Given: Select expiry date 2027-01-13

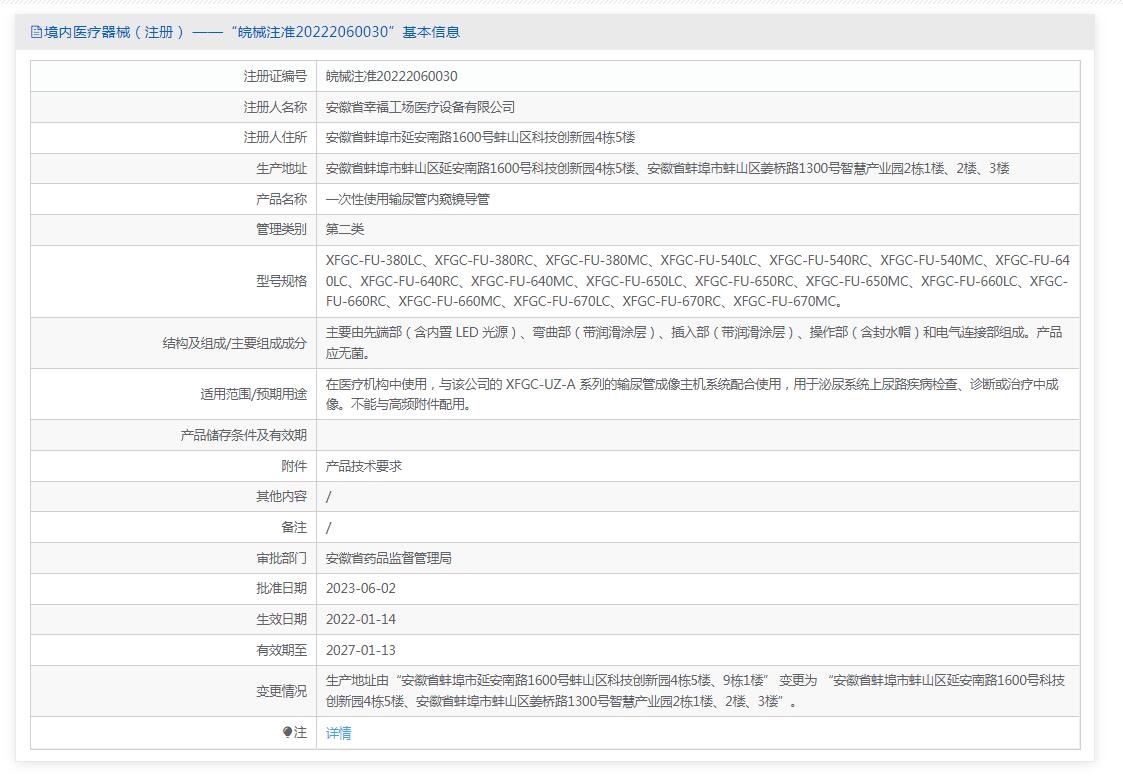Looking at the screenshot, I should pyautogui.click(x=360, y=650).
